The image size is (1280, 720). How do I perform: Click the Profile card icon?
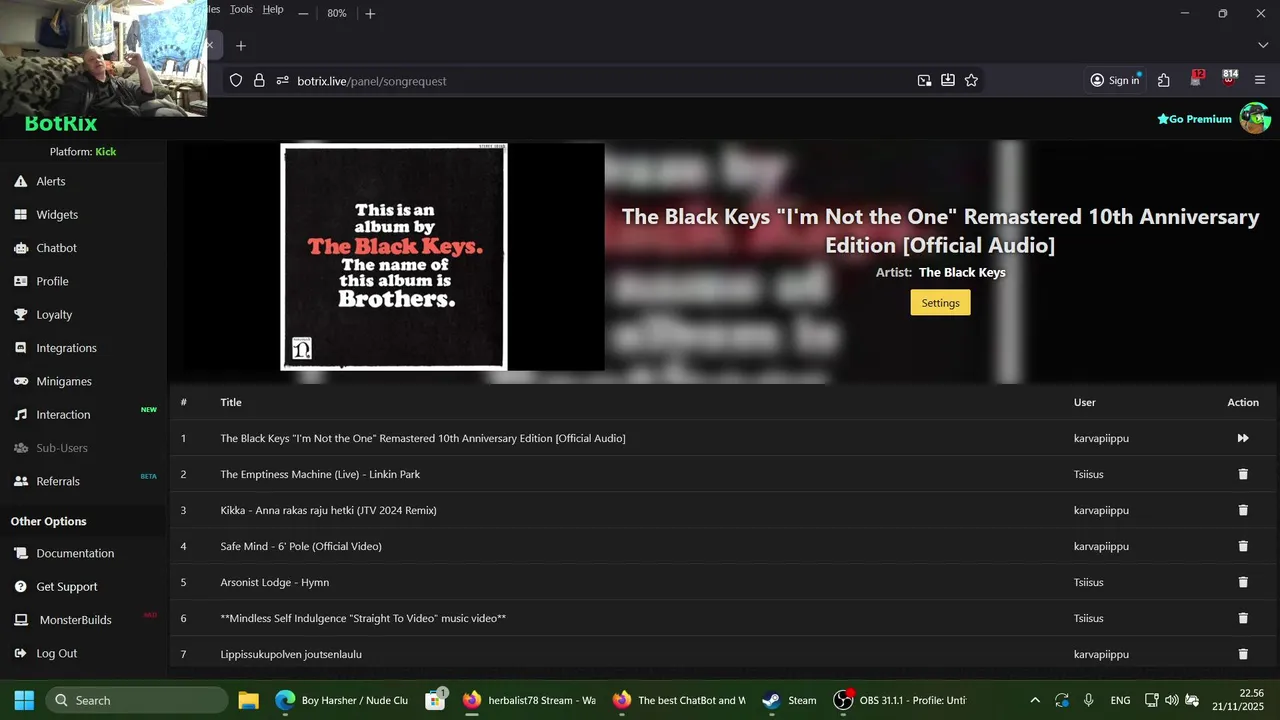click(x=20, y=281)
